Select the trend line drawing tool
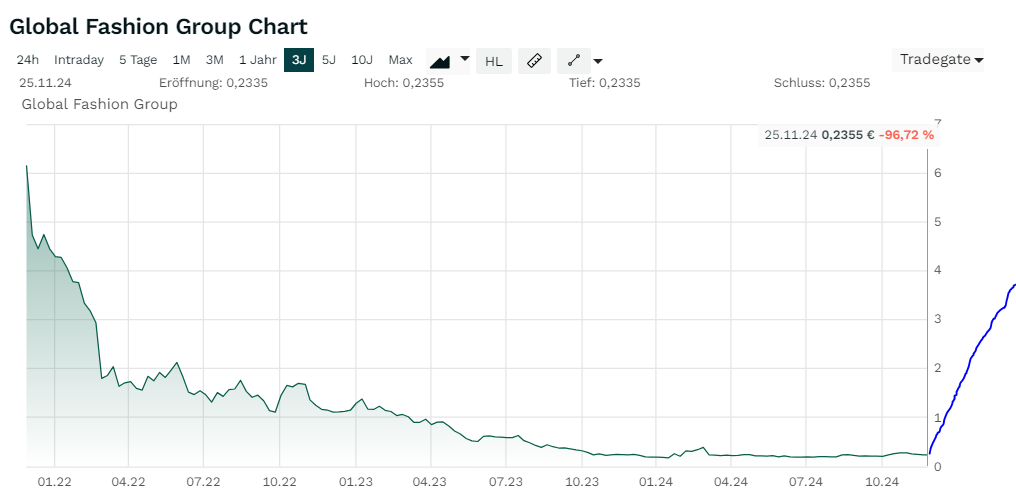This screenshot has height=499, width=1016. pos(574,61)
